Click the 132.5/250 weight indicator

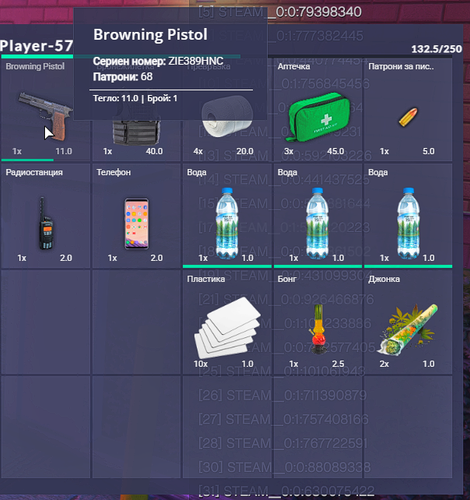436,49
